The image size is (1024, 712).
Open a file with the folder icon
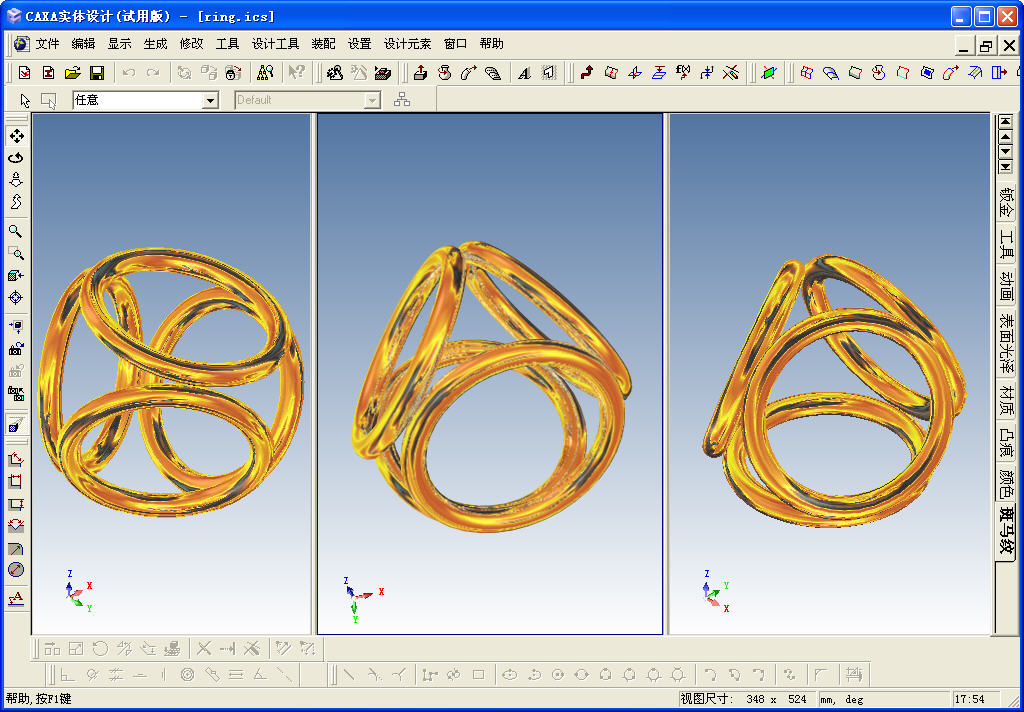click(72, 73)
